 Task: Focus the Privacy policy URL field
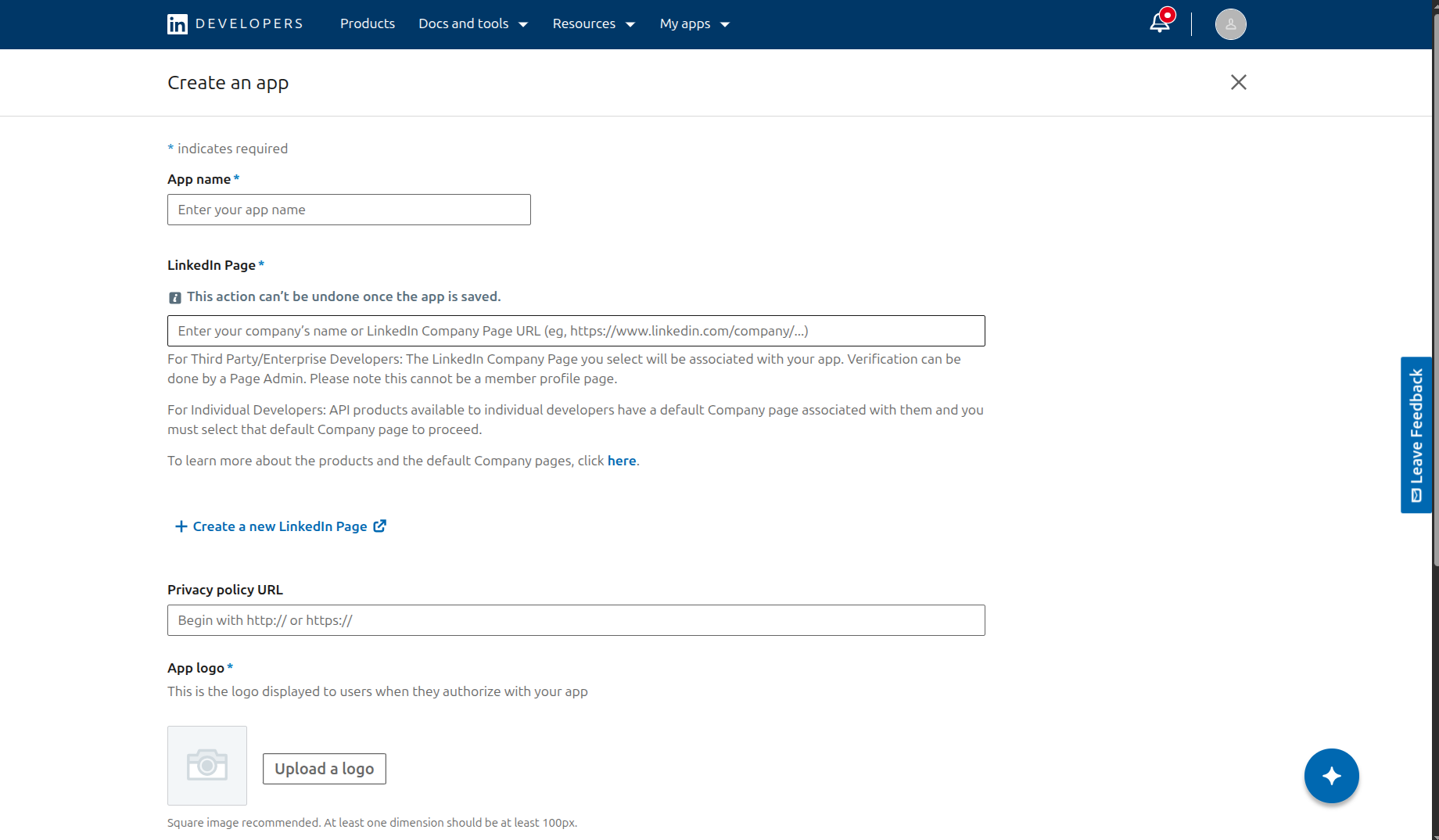(x=576, y=620)
